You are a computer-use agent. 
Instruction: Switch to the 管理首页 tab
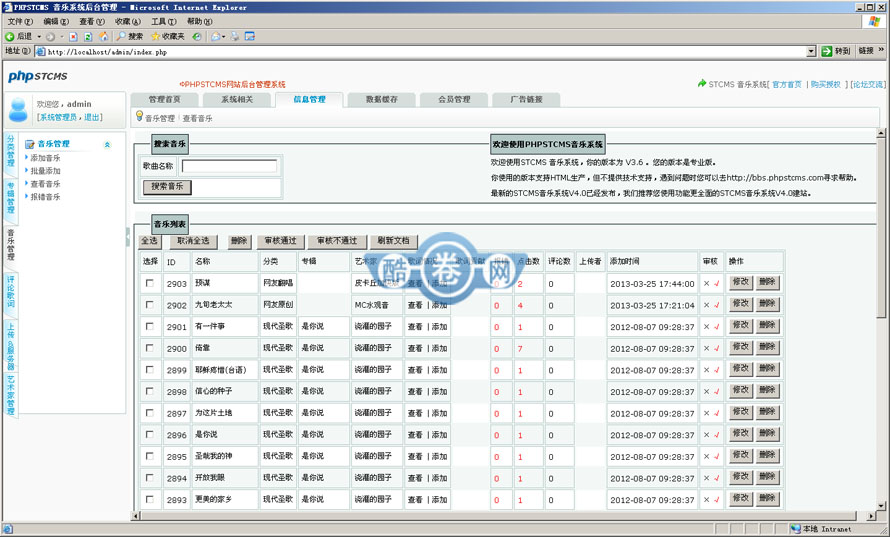tap(165, 99)
